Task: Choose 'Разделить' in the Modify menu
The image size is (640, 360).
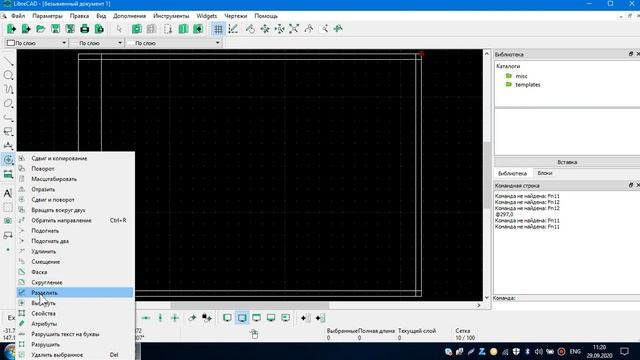Action: tap(75, 293)
